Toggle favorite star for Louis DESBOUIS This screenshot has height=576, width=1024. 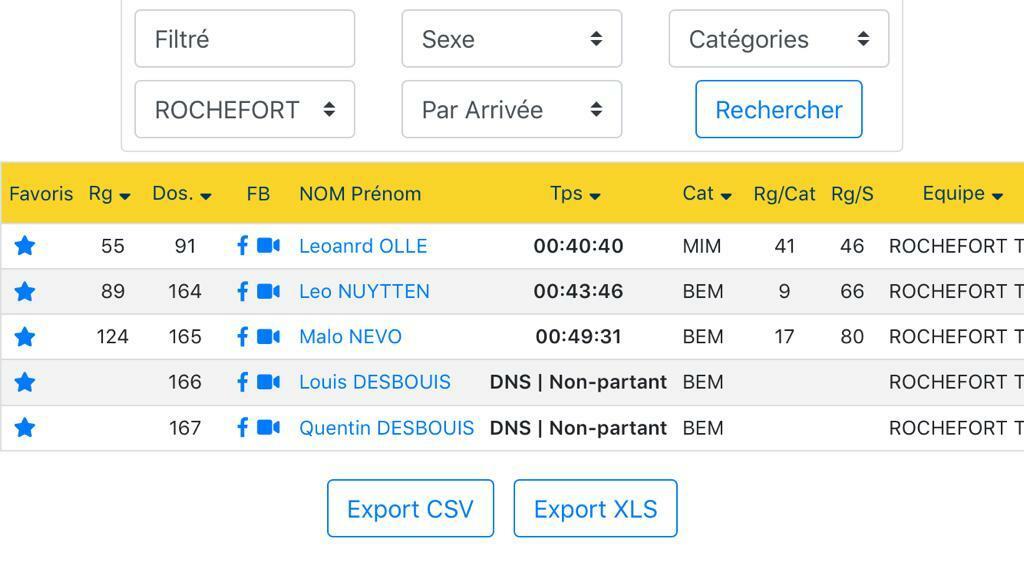click(x=25, y=382)
